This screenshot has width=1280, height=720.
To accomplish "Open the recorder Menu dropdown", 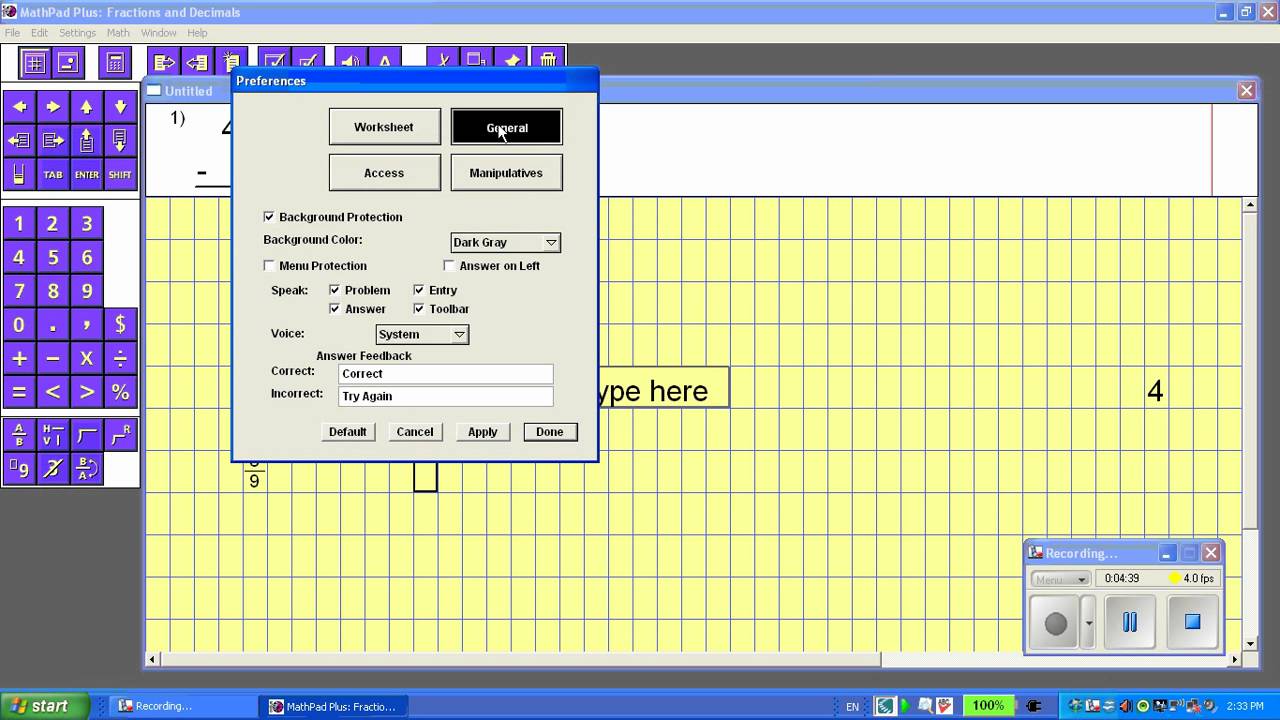I will pos(1060,580).
